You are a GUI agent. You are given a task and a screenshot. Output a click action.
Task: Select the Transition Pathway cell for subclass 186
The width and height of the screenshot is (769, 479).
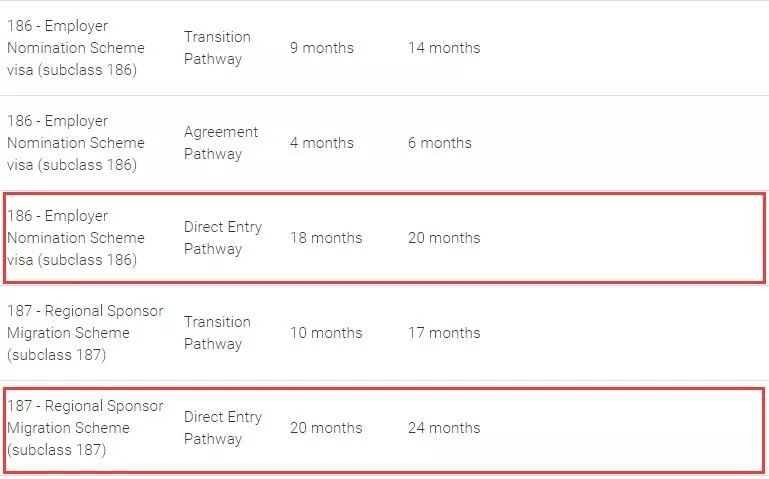click(x=217, y=48)
